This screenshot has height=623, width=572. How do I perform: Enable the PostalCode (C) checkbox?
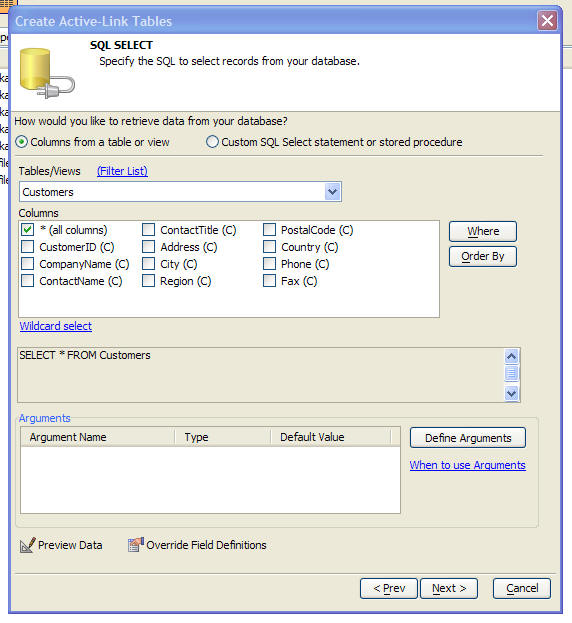pos(269,230)
